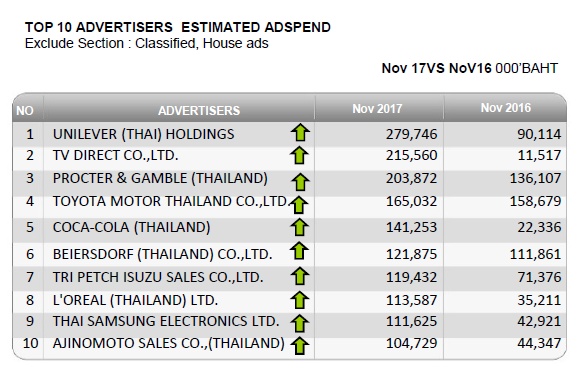Image resolution: width=582 pixels, height=369 pixels.
Task: Click the green up arrow for TV Direct
Action: tap(299, 155)
